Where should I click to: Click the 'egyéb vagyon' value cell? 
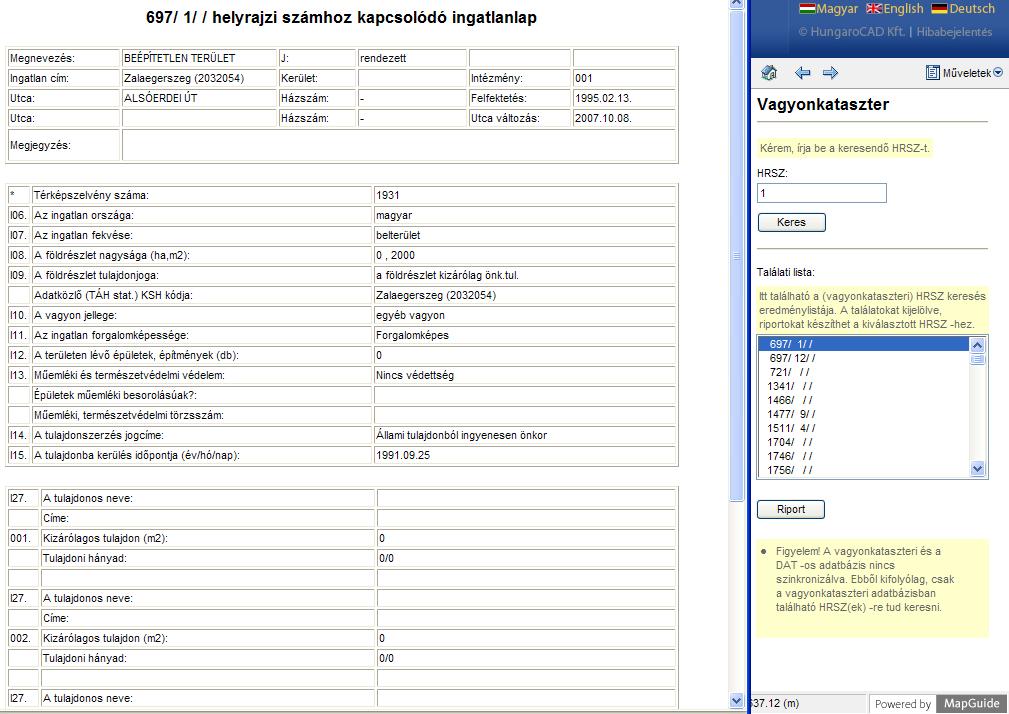(x=524, y=315)
